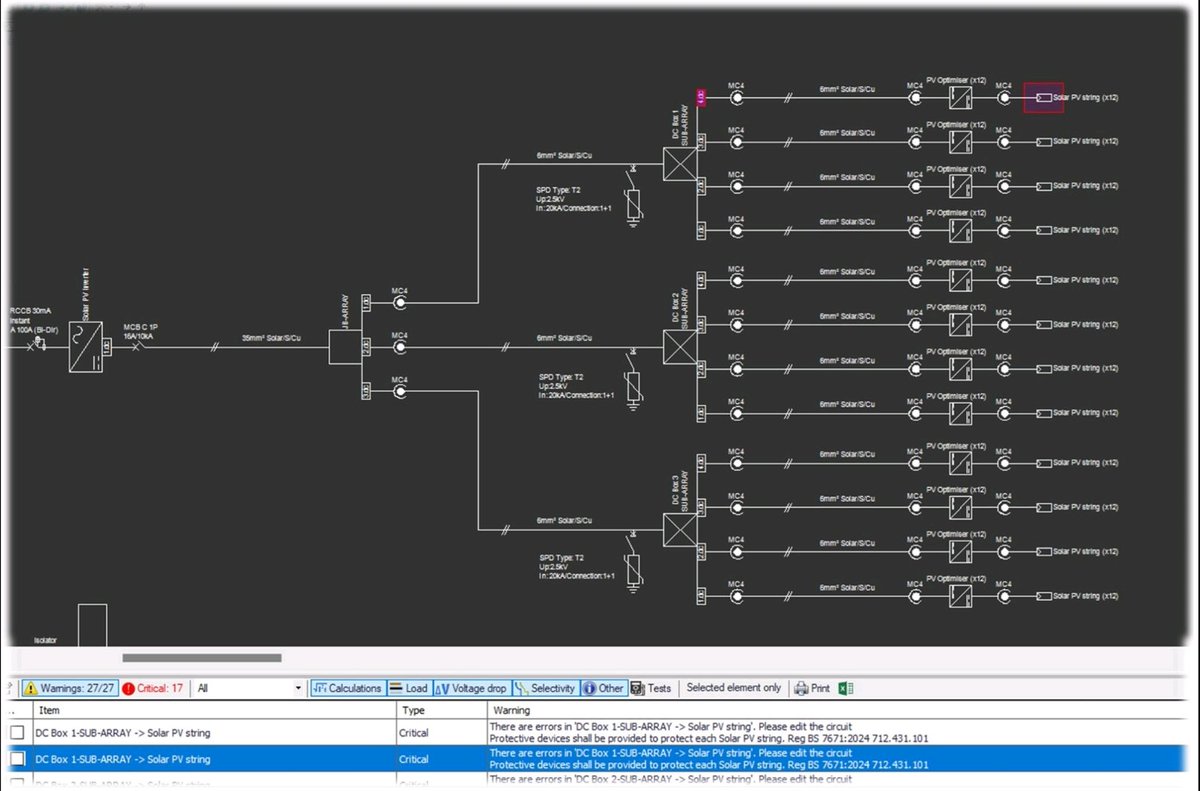The width and height of the screenshot is (1200, 791).
Task: Sort by the Item column header
Action: point(214,710)
